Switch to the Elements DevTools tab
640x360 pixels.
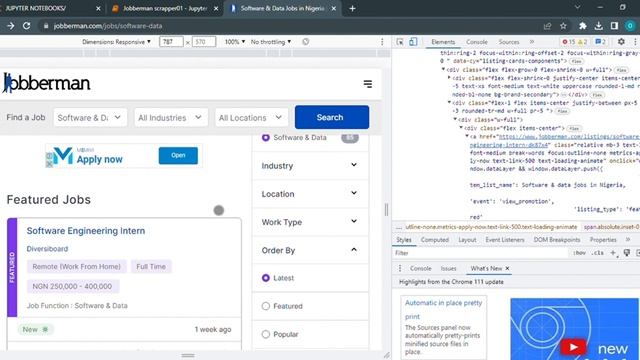(x=443, y=42)
